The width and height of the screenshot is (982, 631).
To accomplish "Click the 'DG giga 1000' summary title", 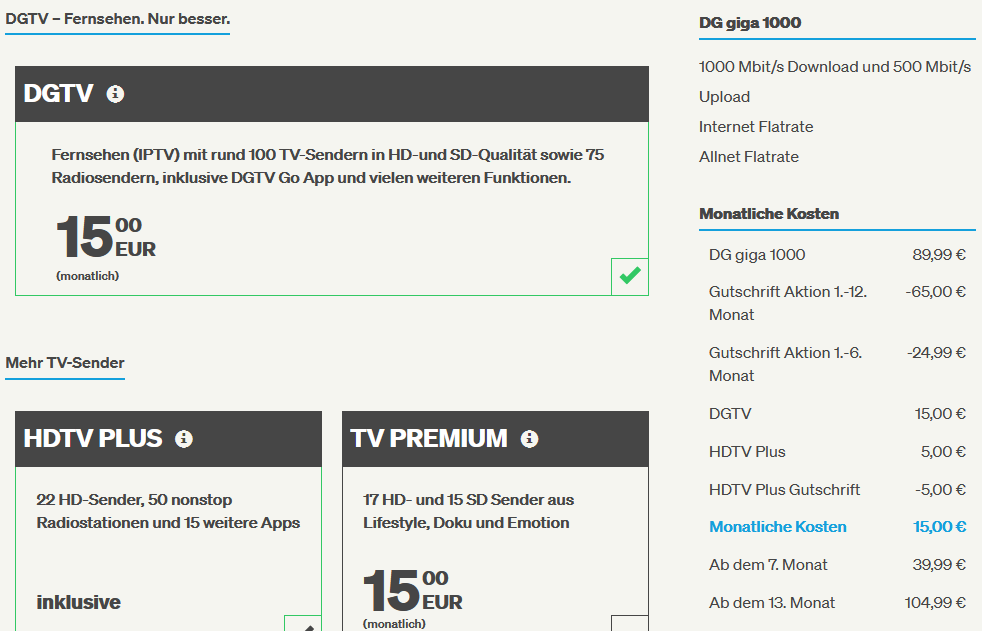I will click(x=750, y=23).
